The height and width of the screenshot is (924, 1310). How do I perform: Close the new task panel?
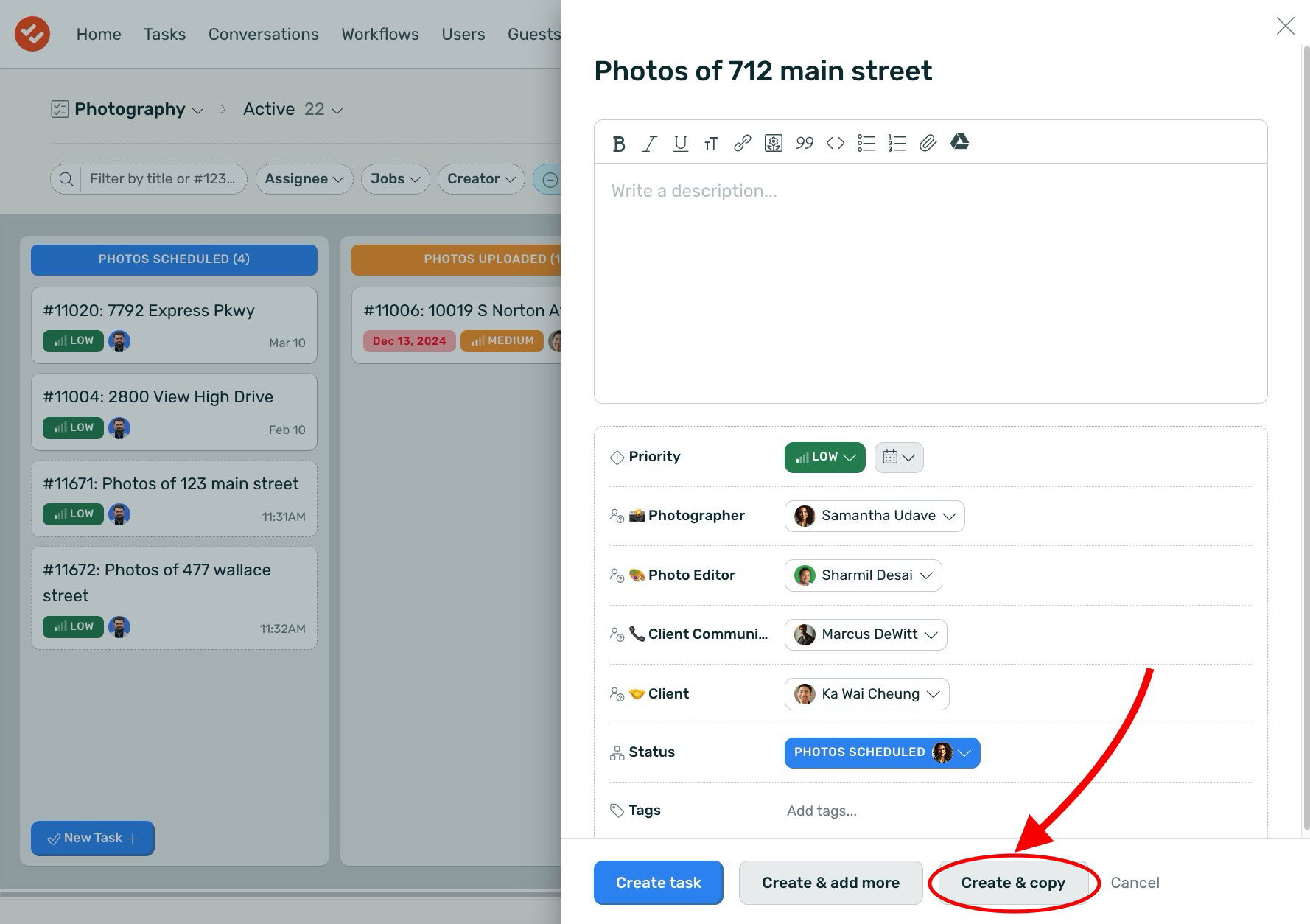click(1285, 26)
